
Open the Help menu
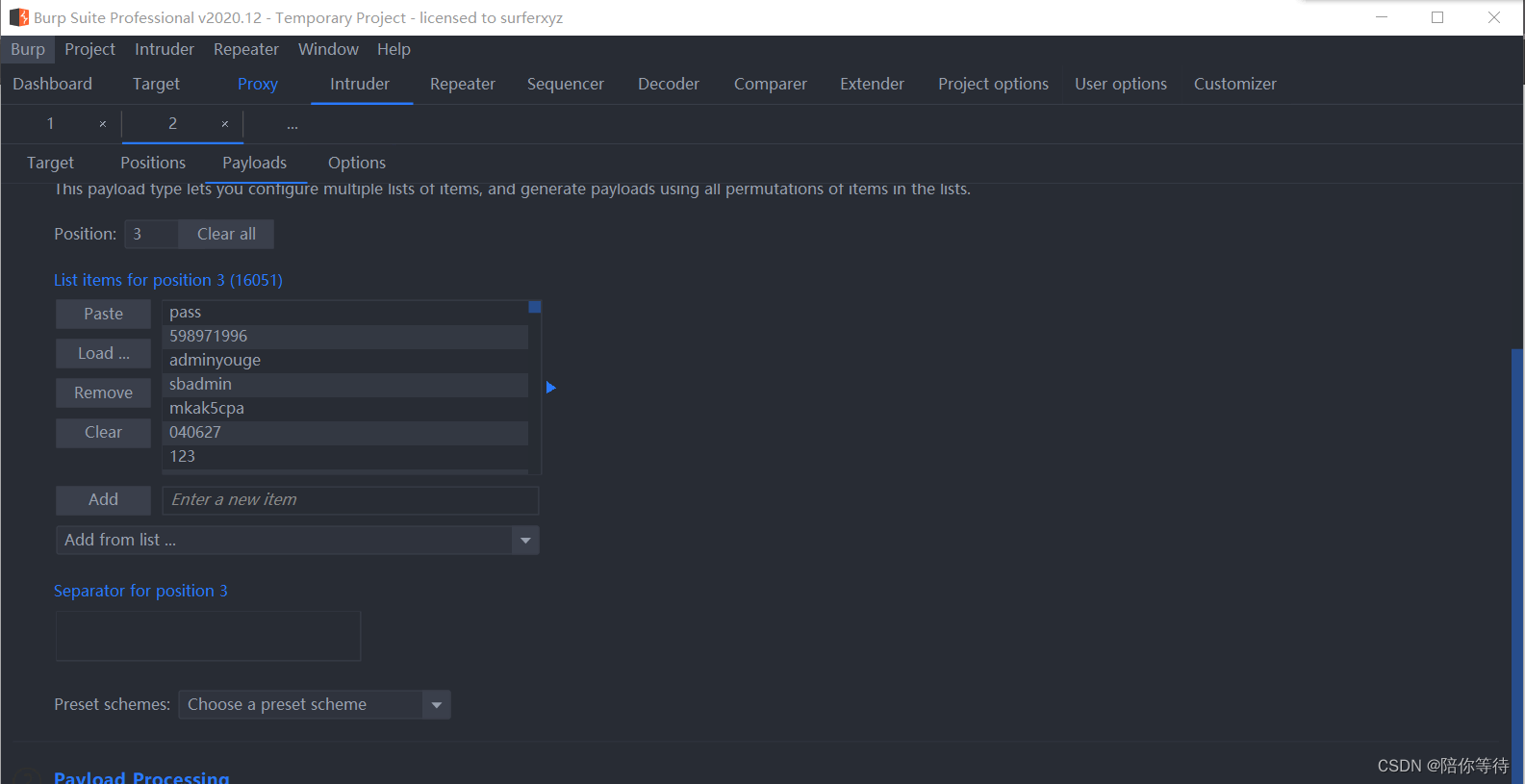coord(394,49)
